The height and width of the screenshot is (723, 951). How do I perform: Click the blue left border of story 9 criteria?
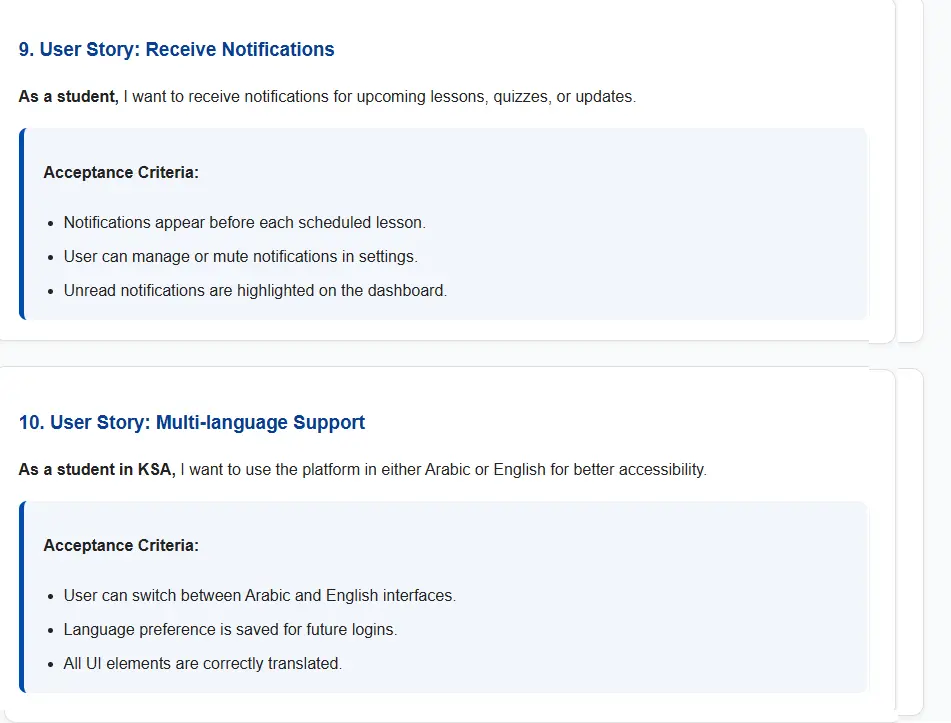pos(21,223)
